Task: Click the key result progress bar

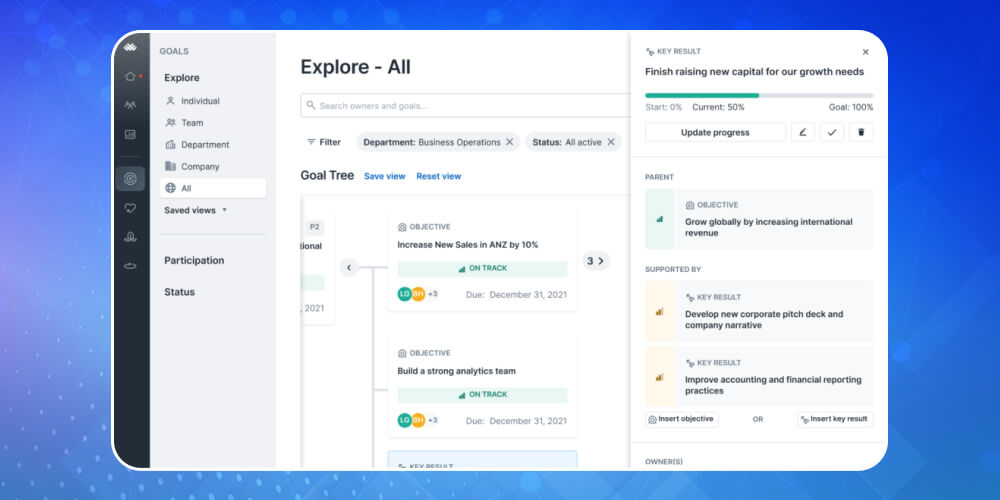Action: pos(759,95)
